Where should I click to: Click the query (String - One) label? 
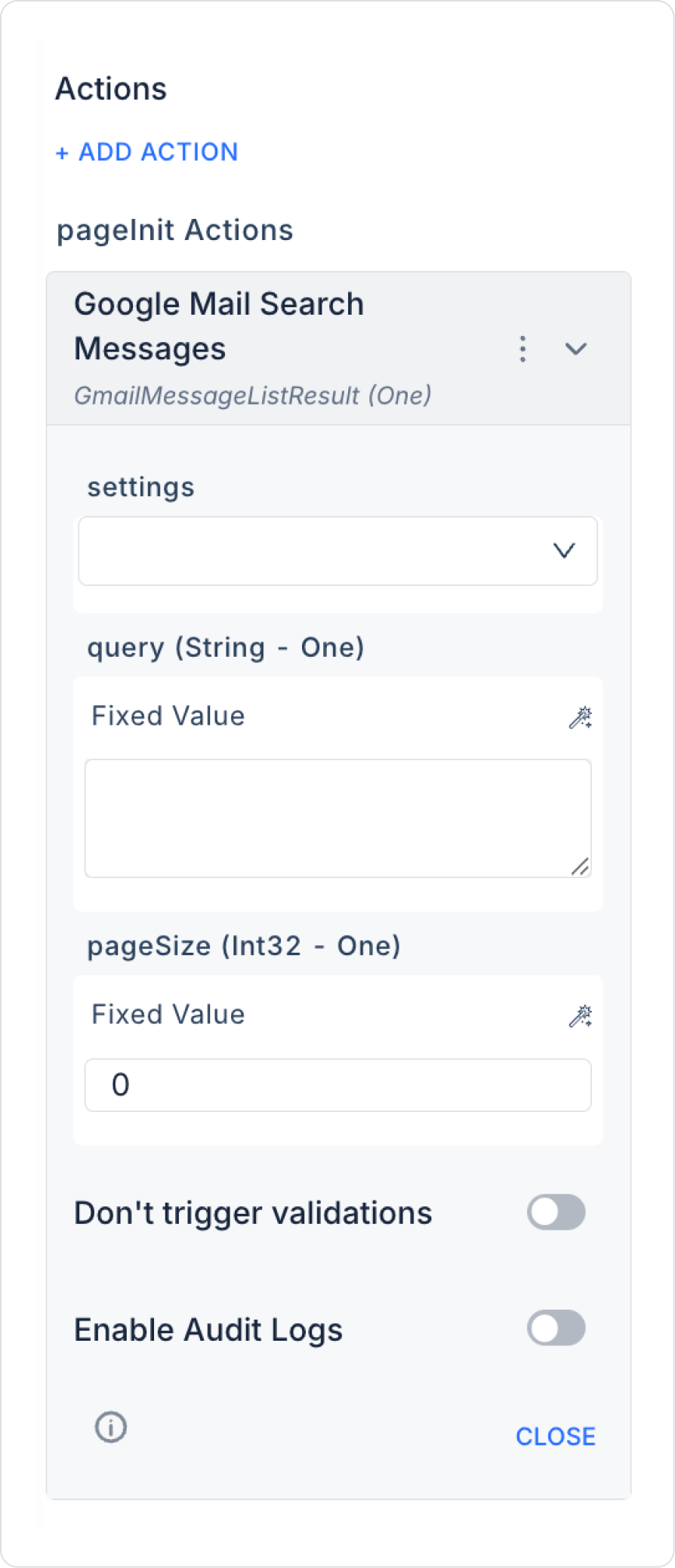pos(226,648)
